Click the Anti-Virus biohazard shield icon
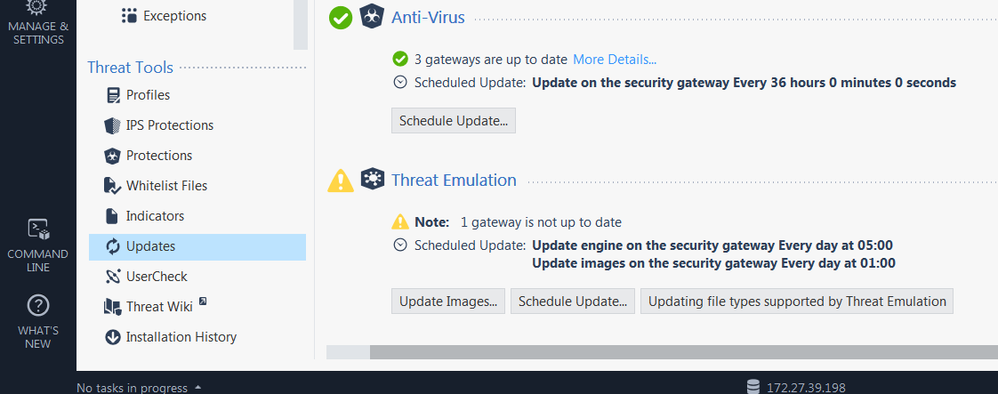998x394 pixels. pyautogui.click(x=372, y=17)
